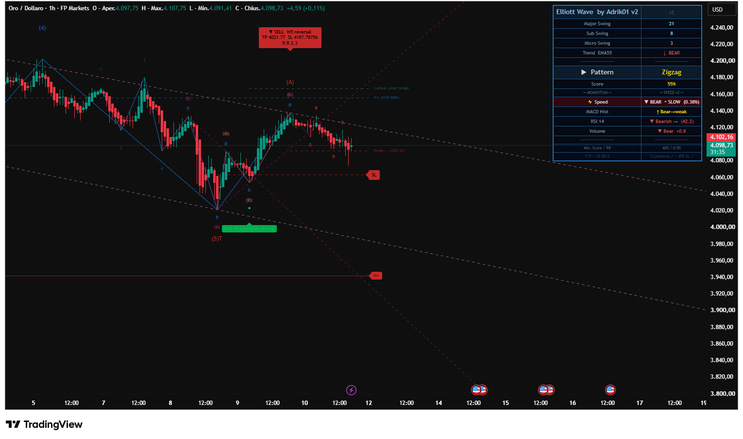Click the Volume row label
This screenshot has width=743, height=439.
(597, 131)
